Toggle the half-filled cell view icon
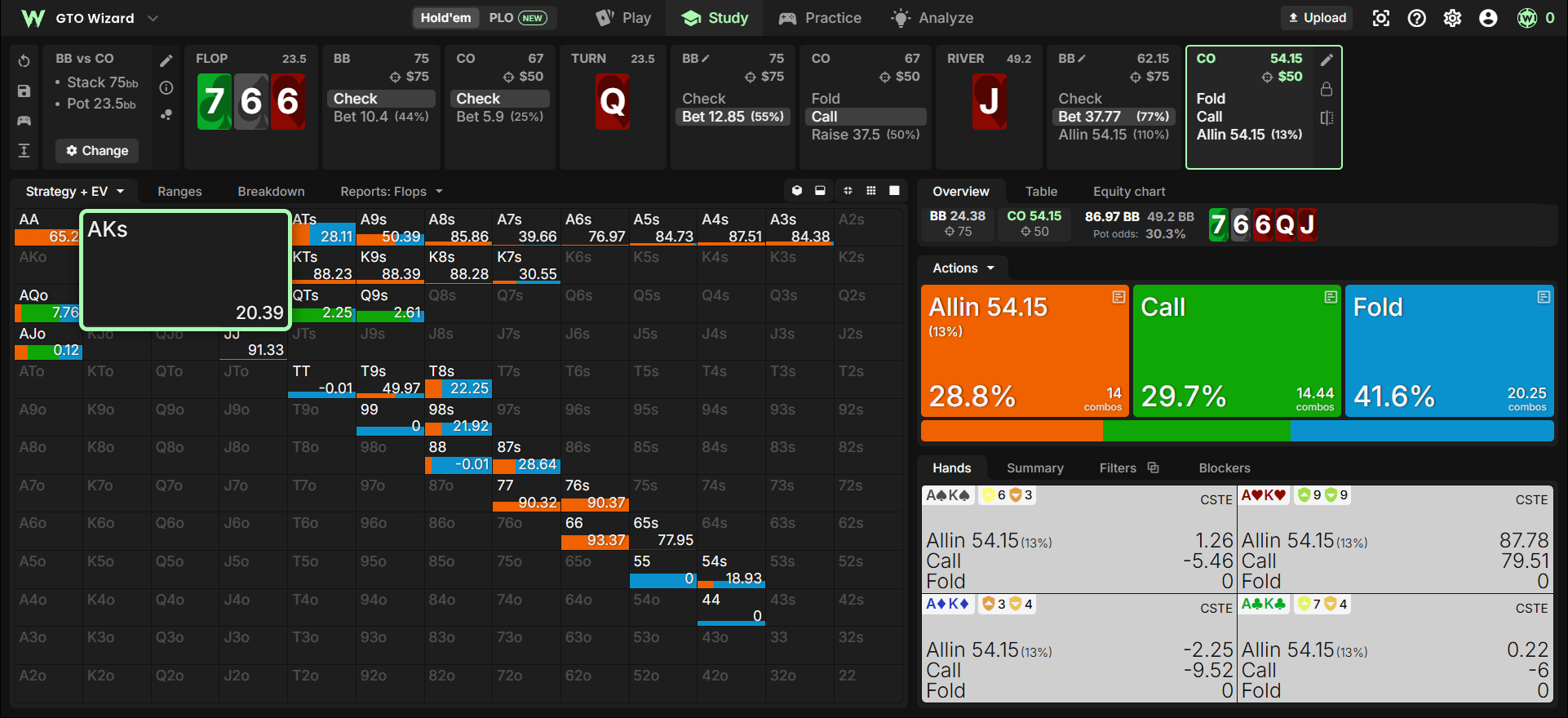The width and height of the screenshot is (1568, 718). 821,191
